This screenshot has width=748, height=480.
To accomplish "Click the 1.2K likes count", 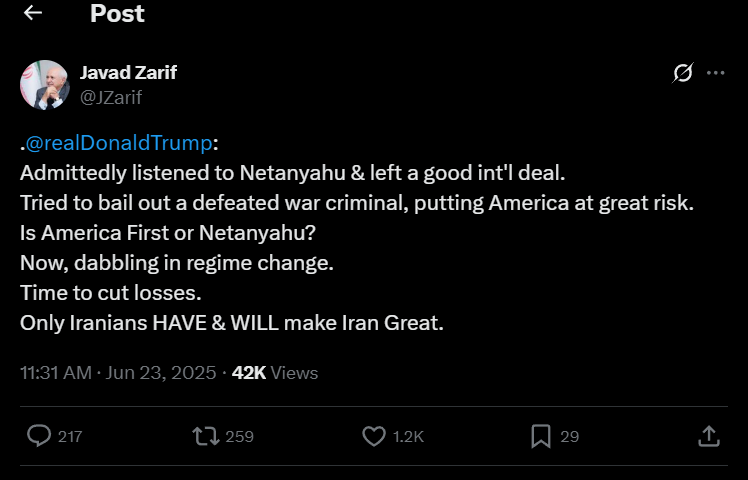I will pyautogui.click(x=409, y=437).
